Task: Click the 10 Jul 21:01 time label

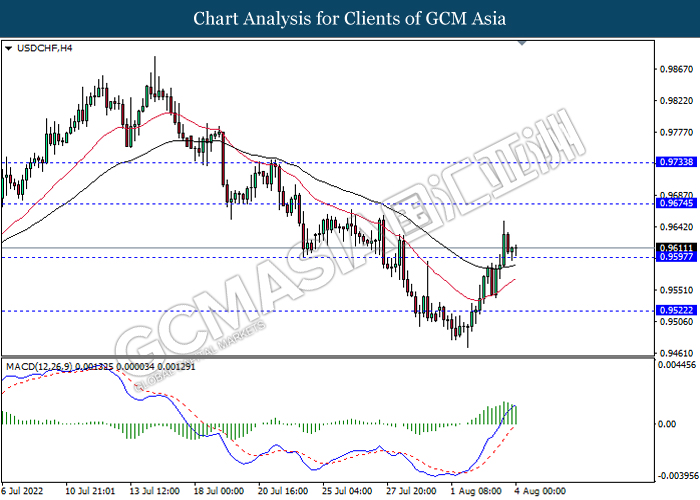Action: (x=90, y=491)
